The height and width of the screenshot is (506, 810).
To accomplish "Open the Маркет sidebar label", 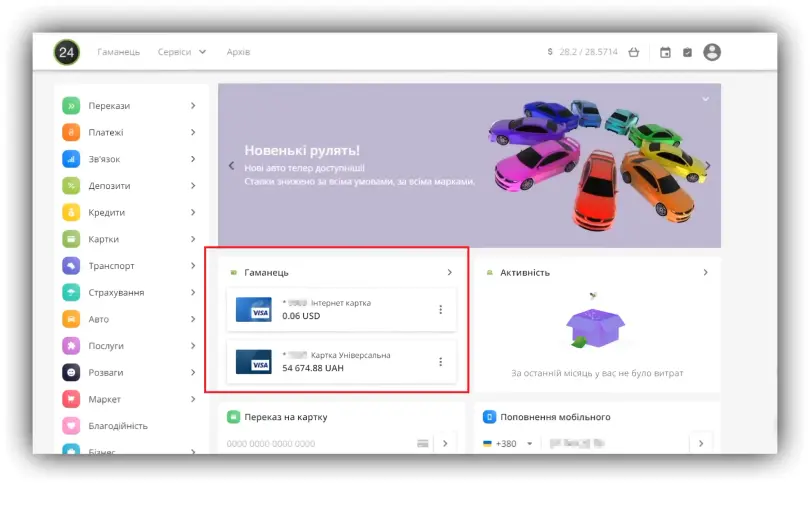I will [x=104, y=400].
